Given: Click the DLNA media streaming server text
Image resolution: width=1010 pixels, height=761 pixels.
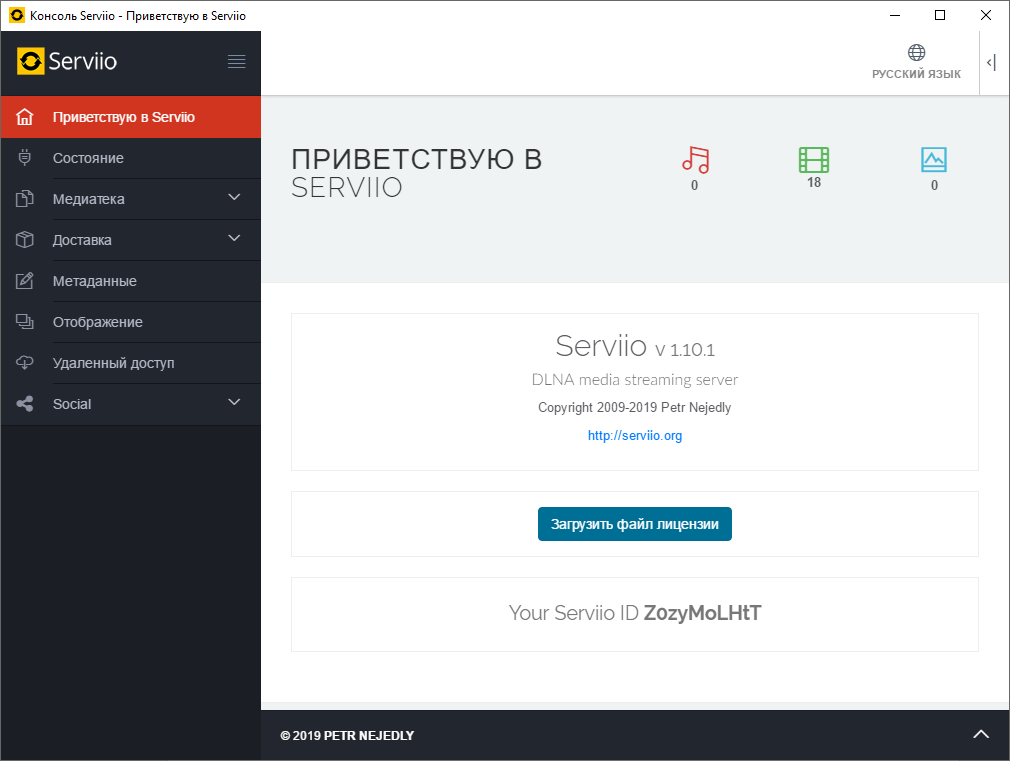Looking at the screenshot, I should click(x=634, y=380).
